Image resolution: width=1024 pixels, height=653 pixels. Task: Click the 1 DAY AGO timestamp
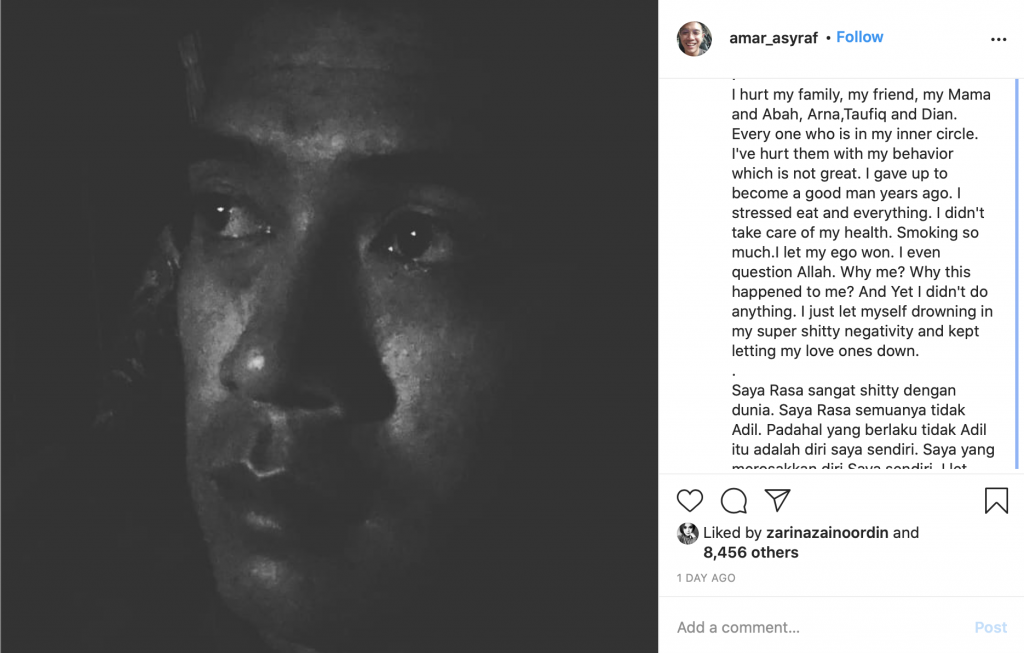706,578
